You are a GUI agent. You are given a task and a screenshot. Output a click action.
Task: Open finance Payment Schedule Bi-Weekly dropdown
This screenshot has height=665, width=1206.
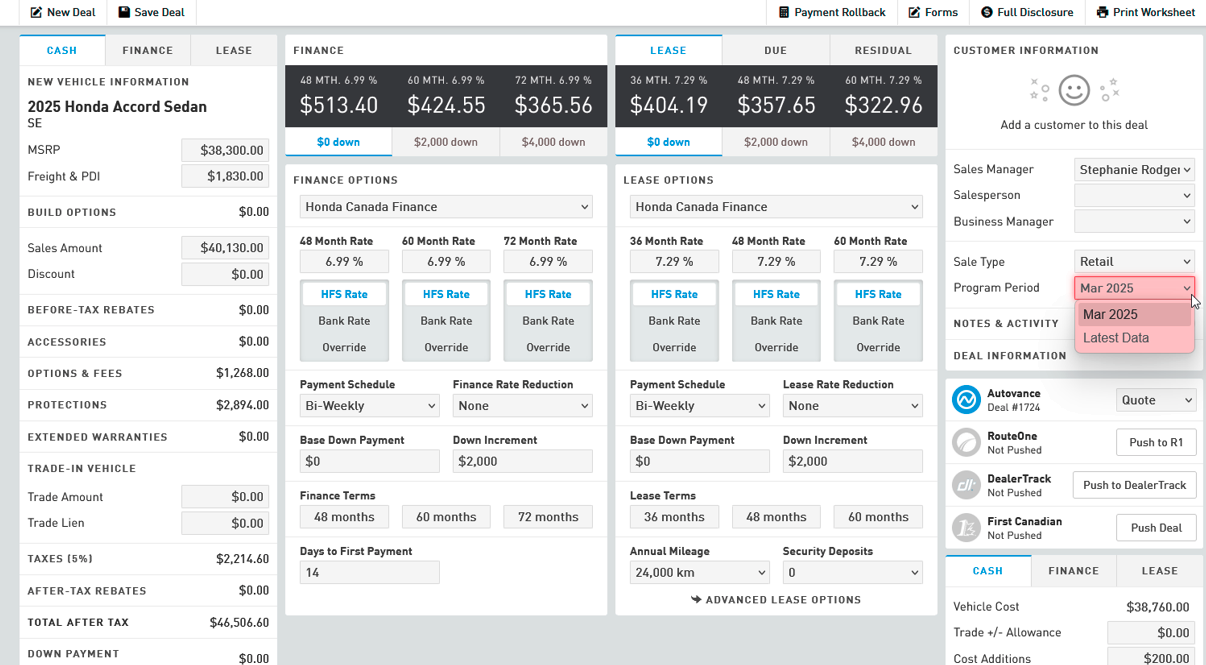(370, 406)
